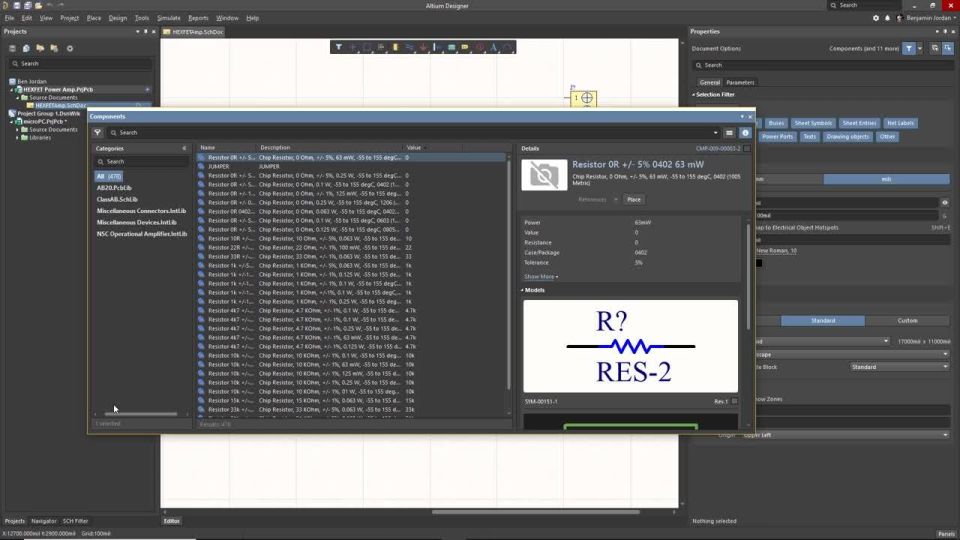Collapse the Selection Filter section
This screenshot has height=540, width=960.
pos(694,95)
